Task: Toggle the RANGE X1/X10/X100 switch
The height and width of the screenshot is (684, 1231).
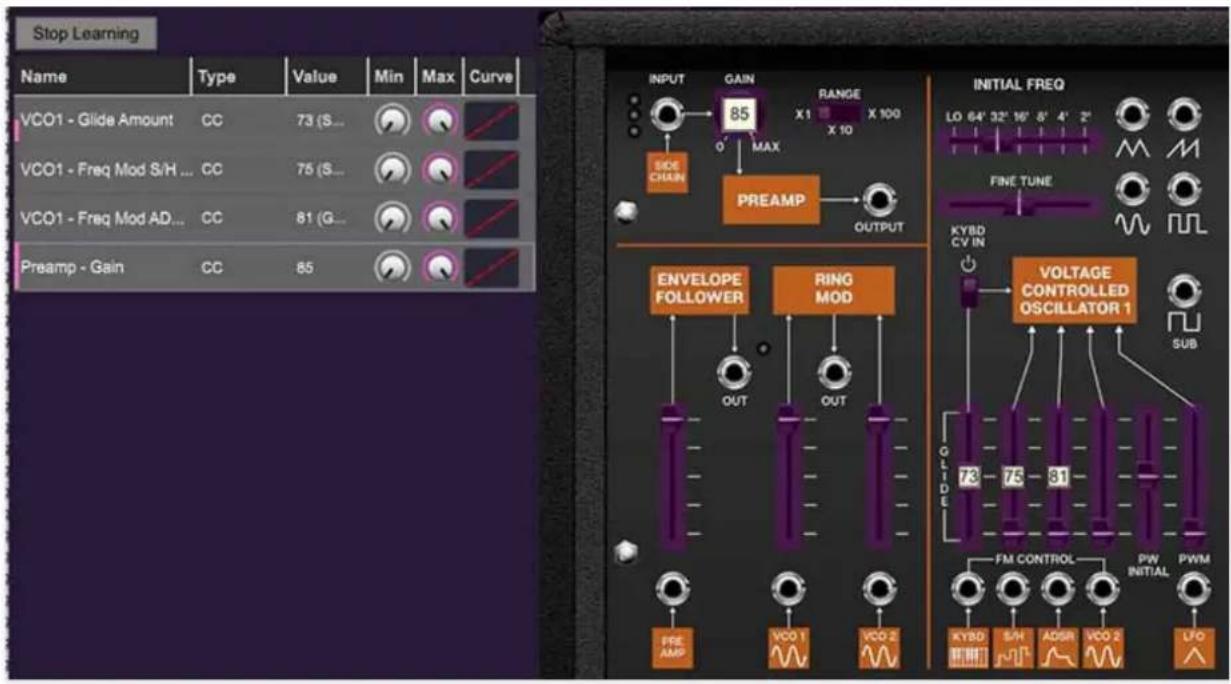Action: (x=838, y=114)
